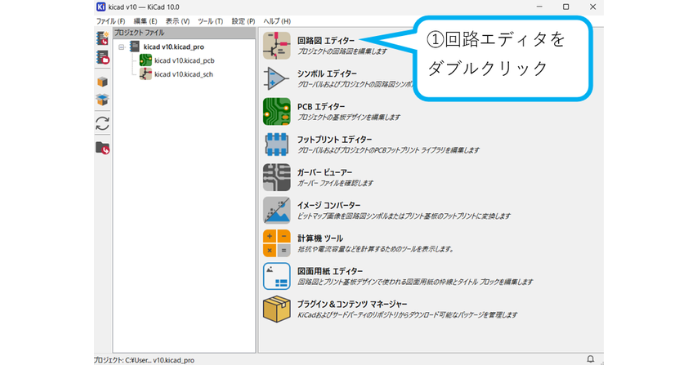Click the PCB エディター title text
The image size is (698, 365).
point(321,106)
